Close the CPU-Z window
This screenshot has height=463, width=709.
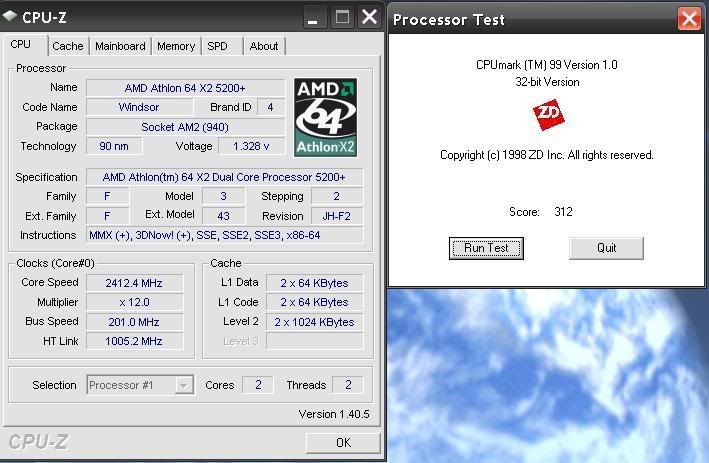pyautogui.click(x=370, y=17)
